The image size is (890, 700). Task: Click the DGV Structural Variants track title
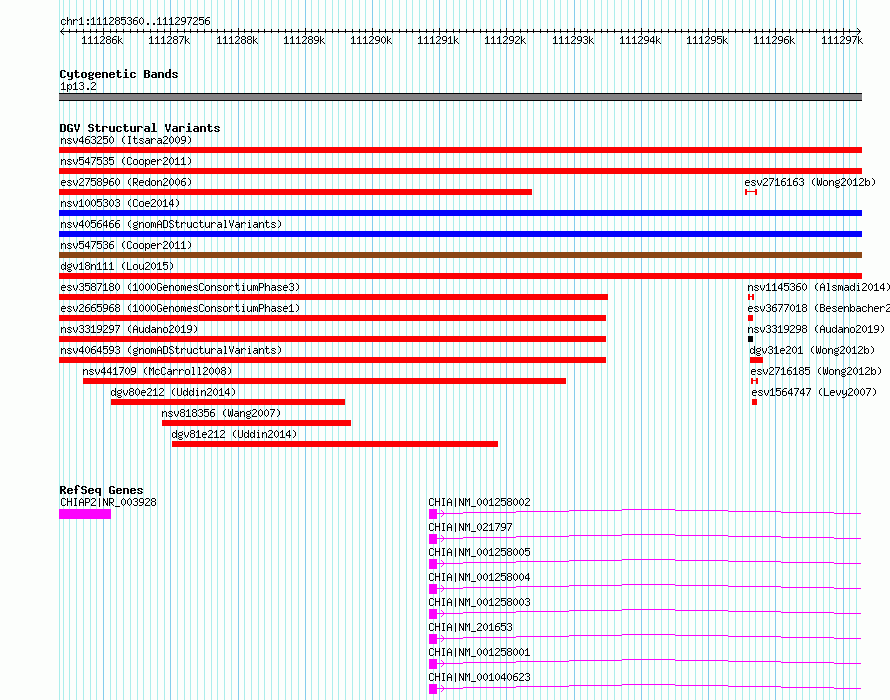(x=140, y=128)
